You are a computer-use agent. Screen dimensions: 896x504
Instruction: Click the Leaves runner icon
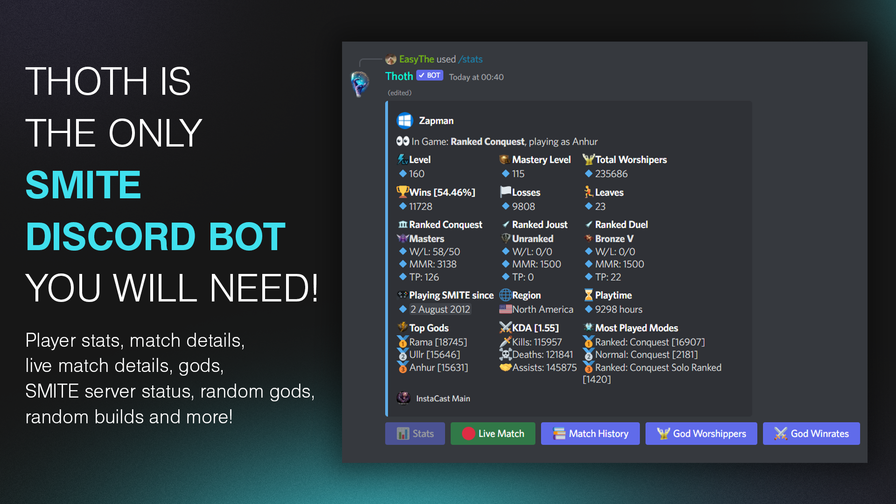tap(589, 192)
